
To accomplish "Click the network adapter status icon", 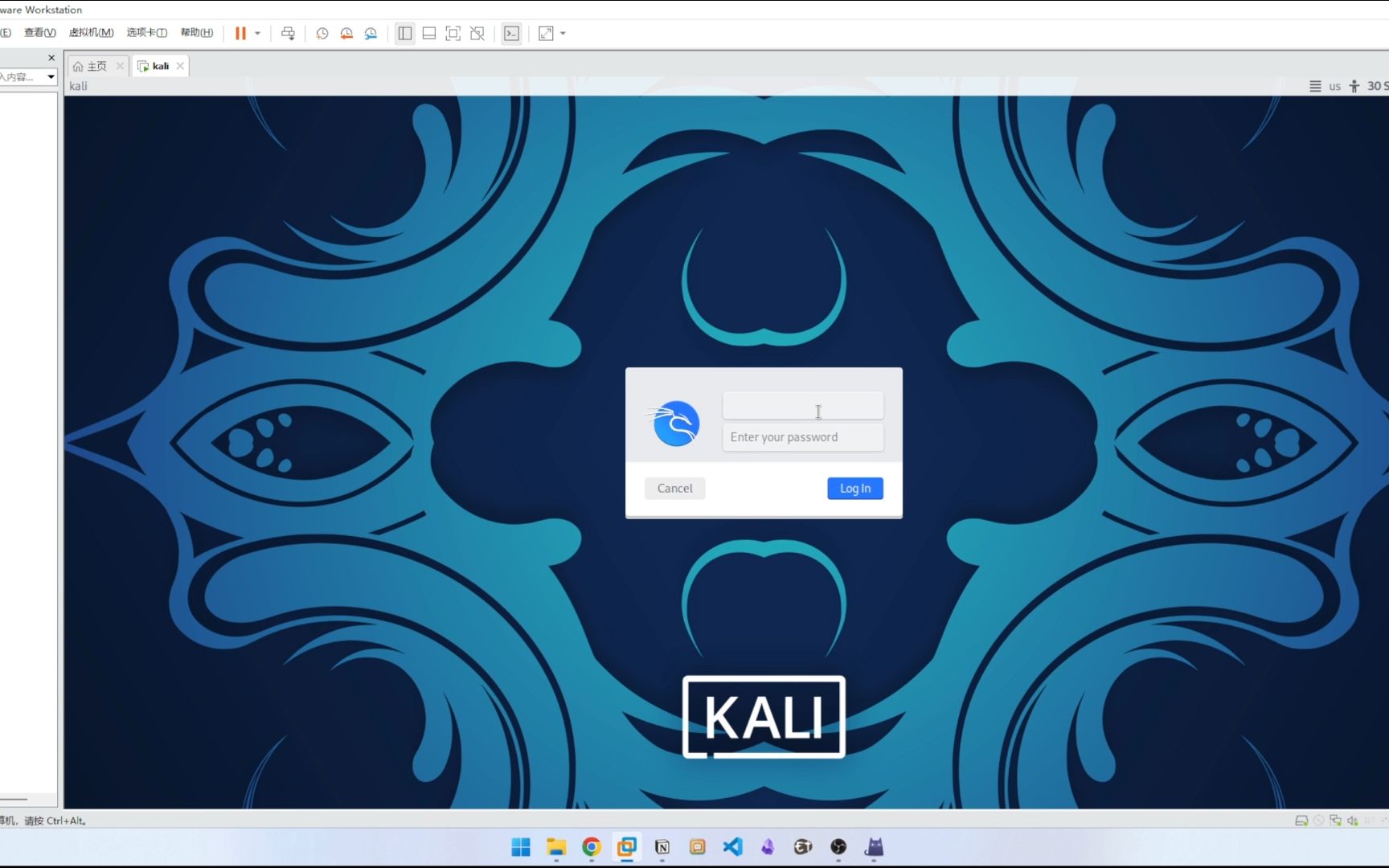I will (x=1335, y=821).
